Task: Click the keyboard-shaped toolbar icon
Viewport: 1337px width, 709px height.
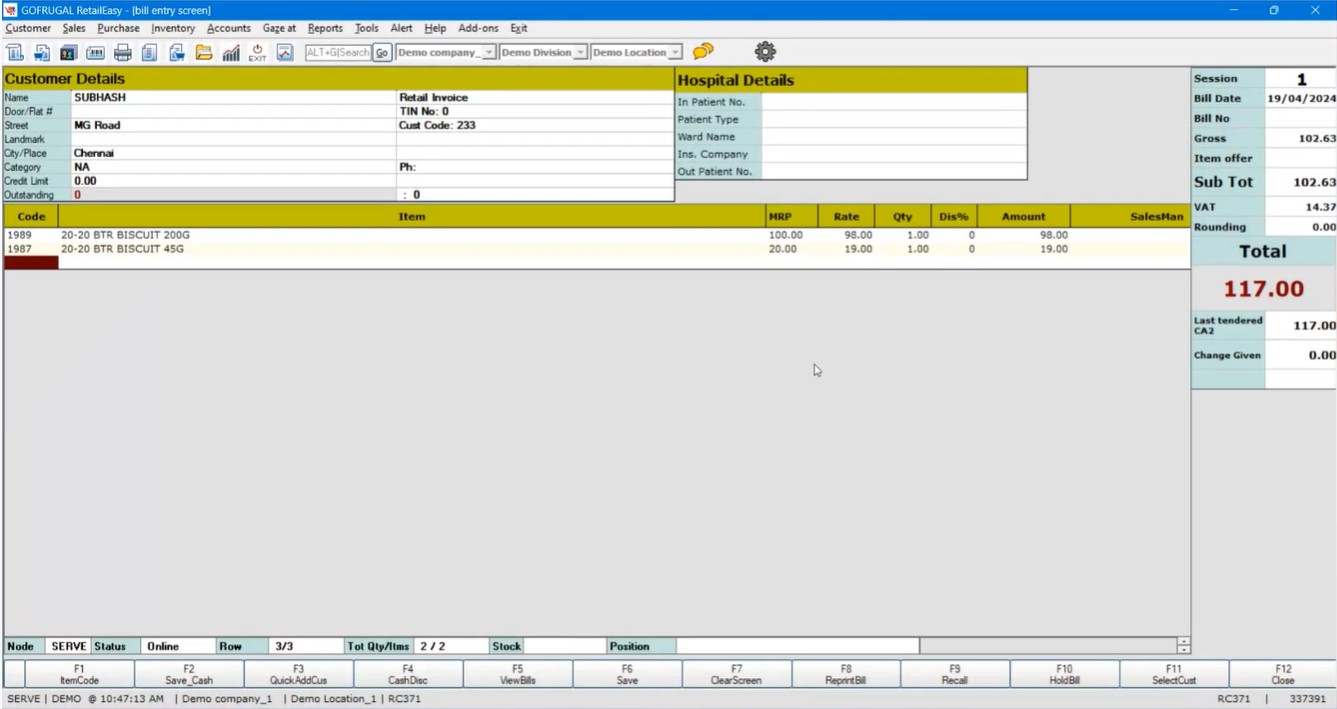Action: pyautogui.click(x=95, y=52)
